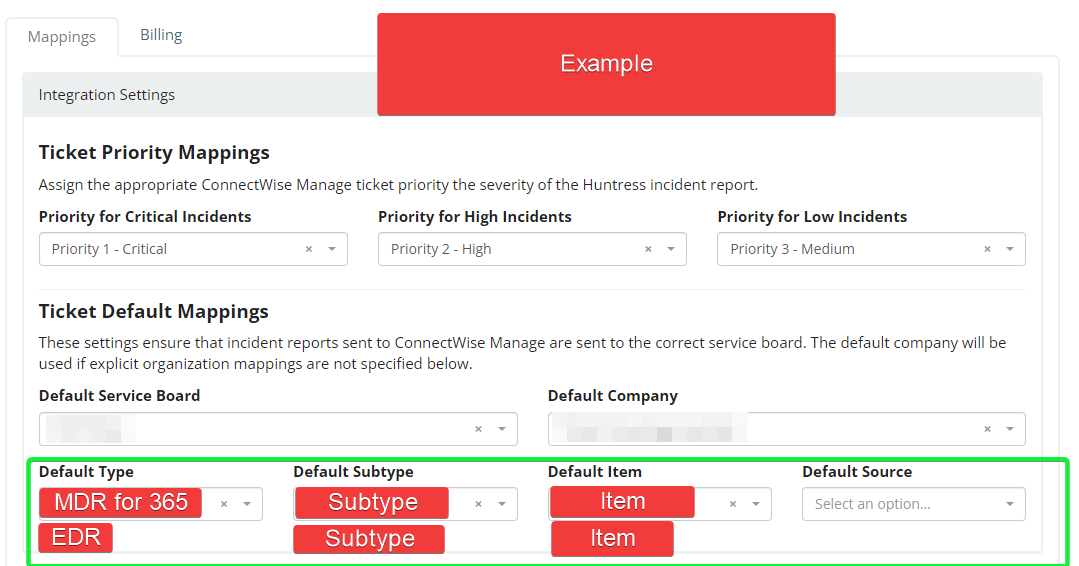Viewport: 1079px width, 566px height.
Task: Switch to the Billing tab
Action: (161, 35)
